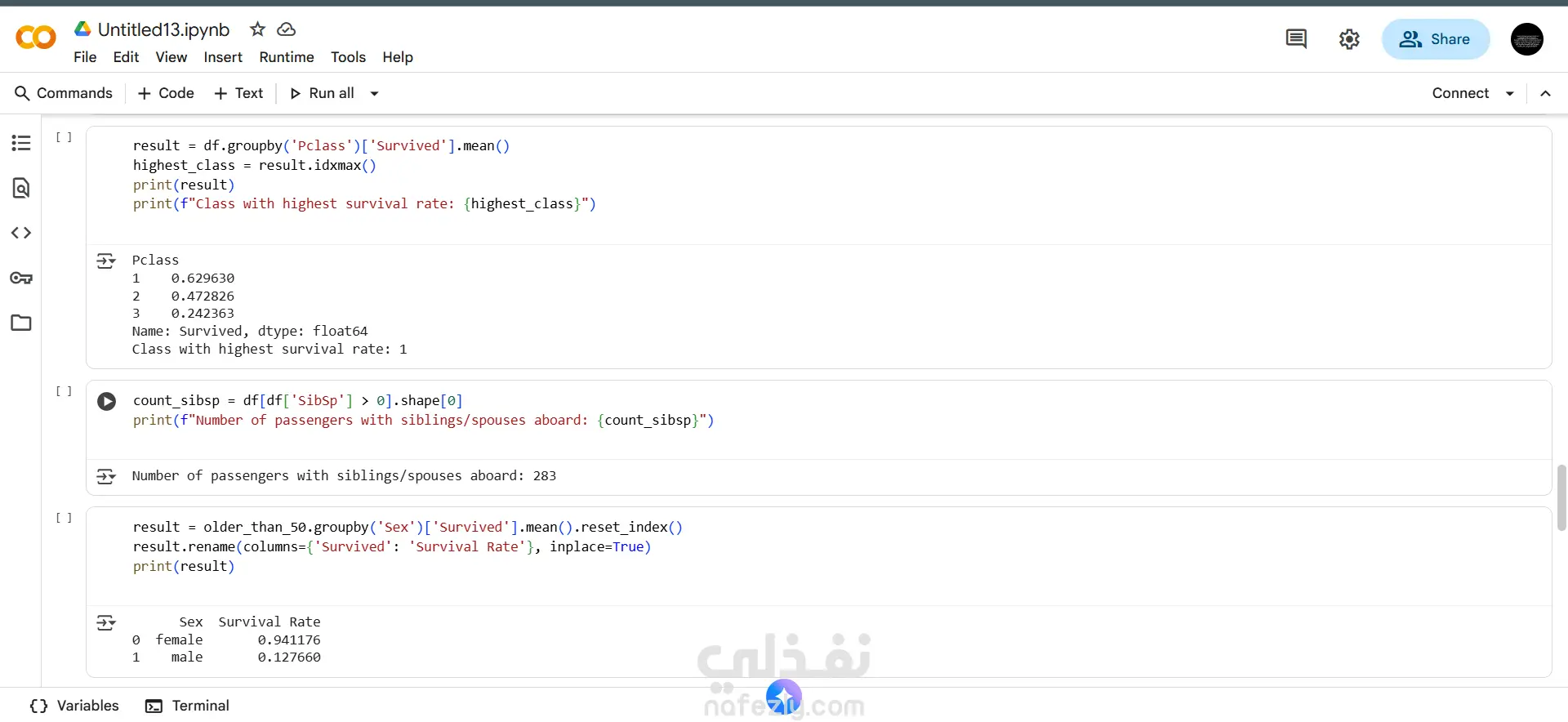1568x722 pixels.
Task: Click the Connect button
Action: pos(1460,93)
